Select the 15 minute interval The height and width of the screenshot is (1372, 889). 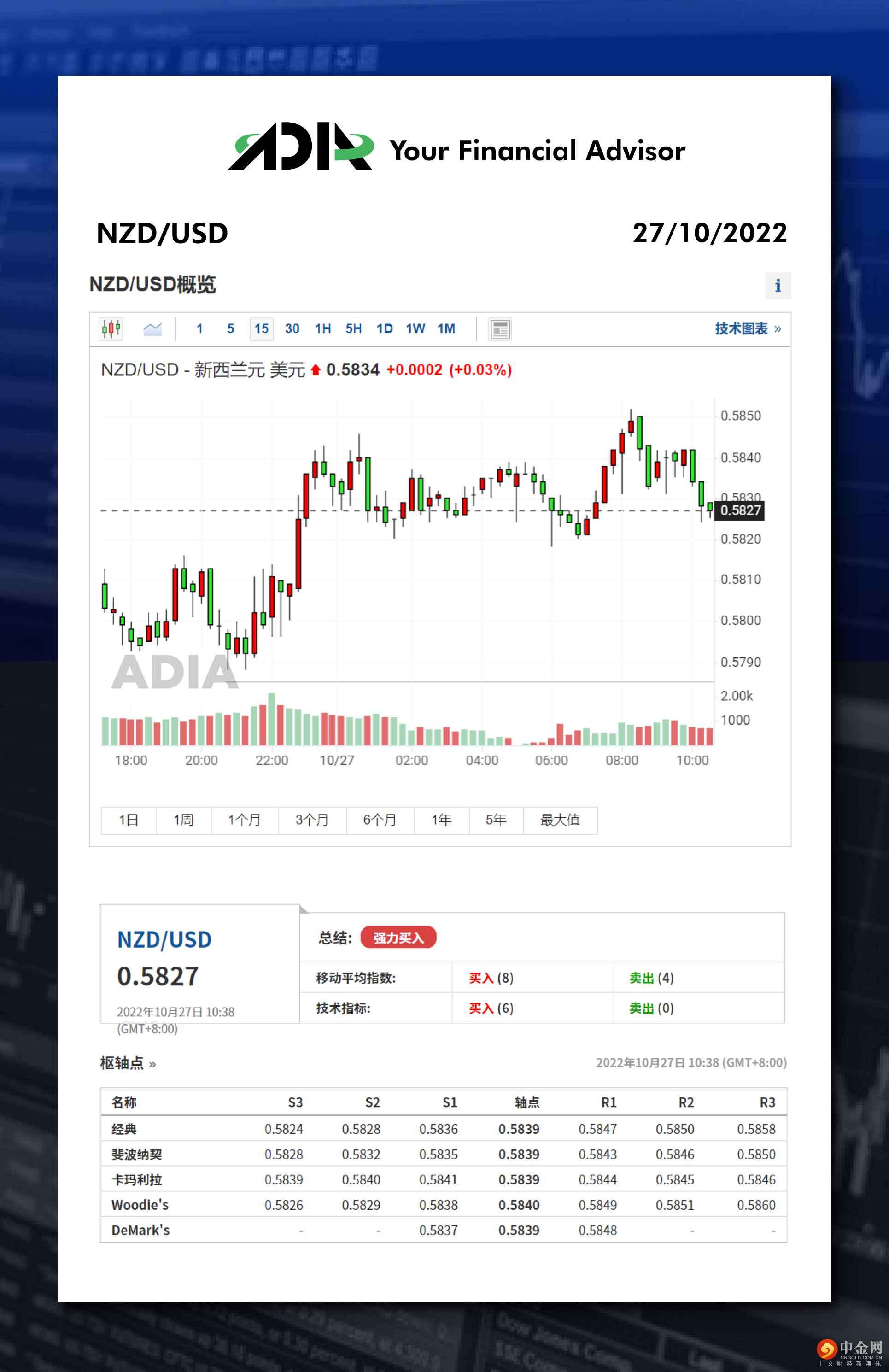coord(261,329)
